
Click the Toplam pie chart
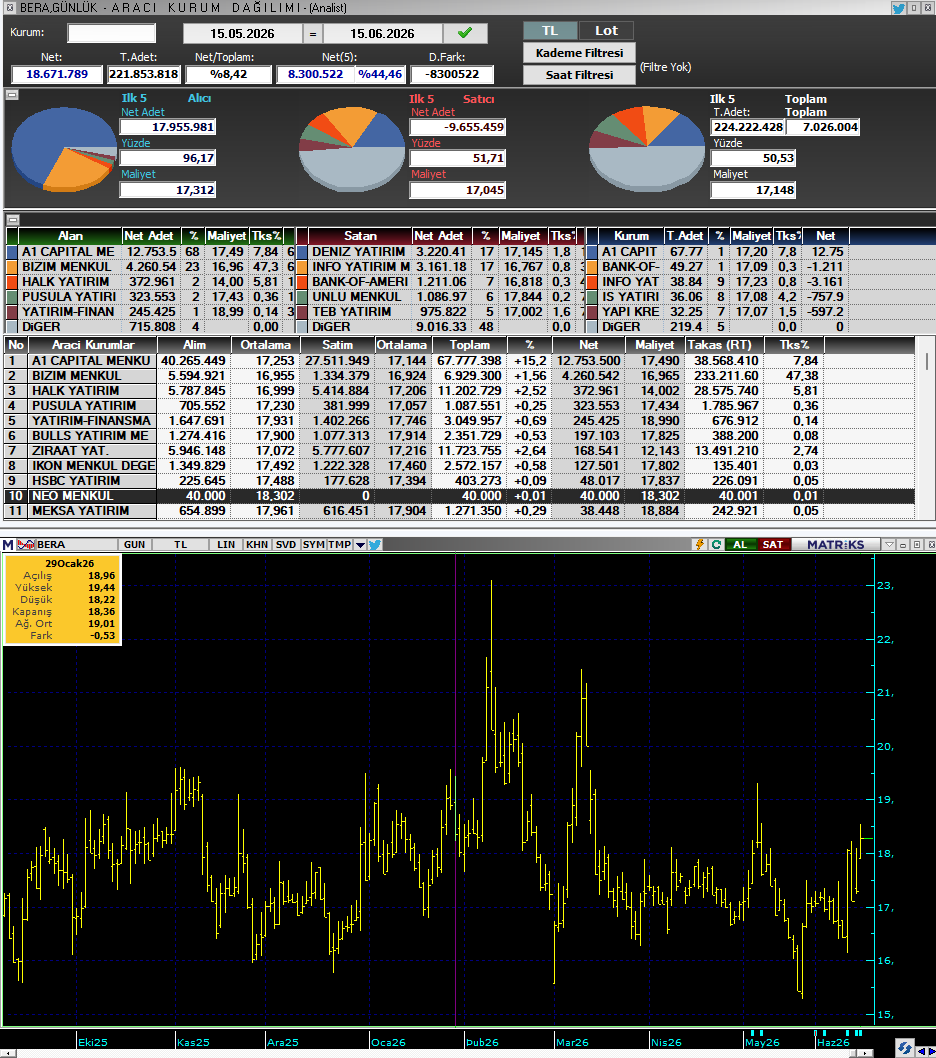point(646,148)
